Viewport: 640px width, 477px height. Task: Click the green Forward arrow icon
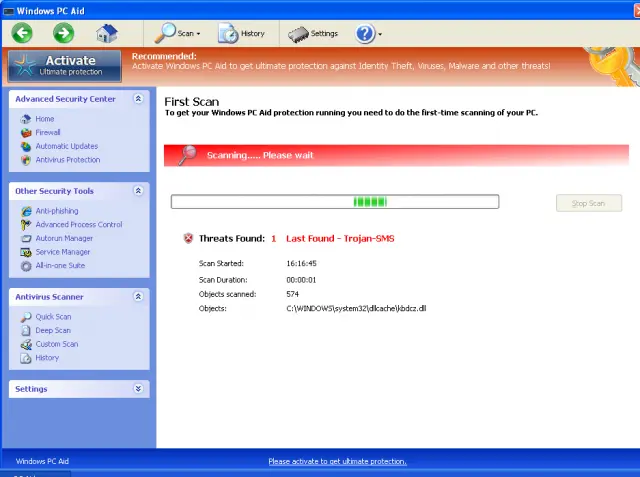[x=64, y=33]
